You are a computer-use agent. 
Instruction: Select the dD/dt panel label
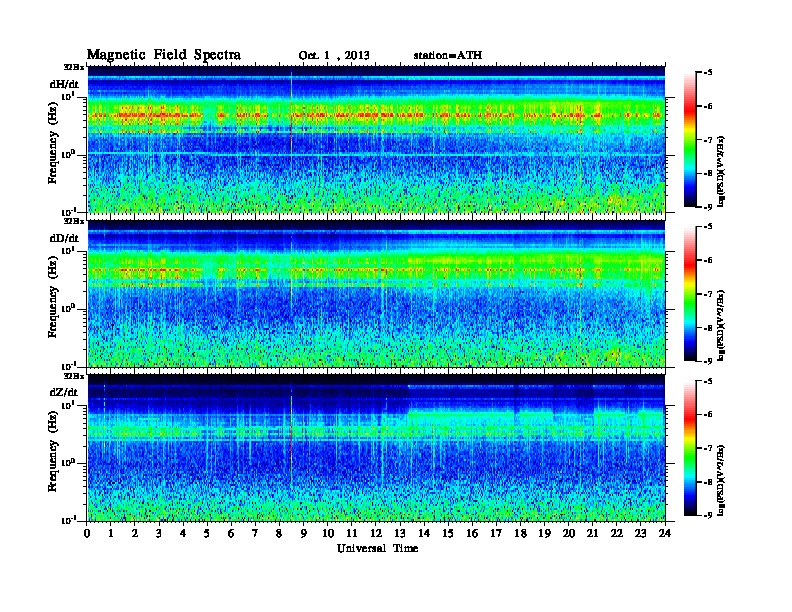[64, 238]
